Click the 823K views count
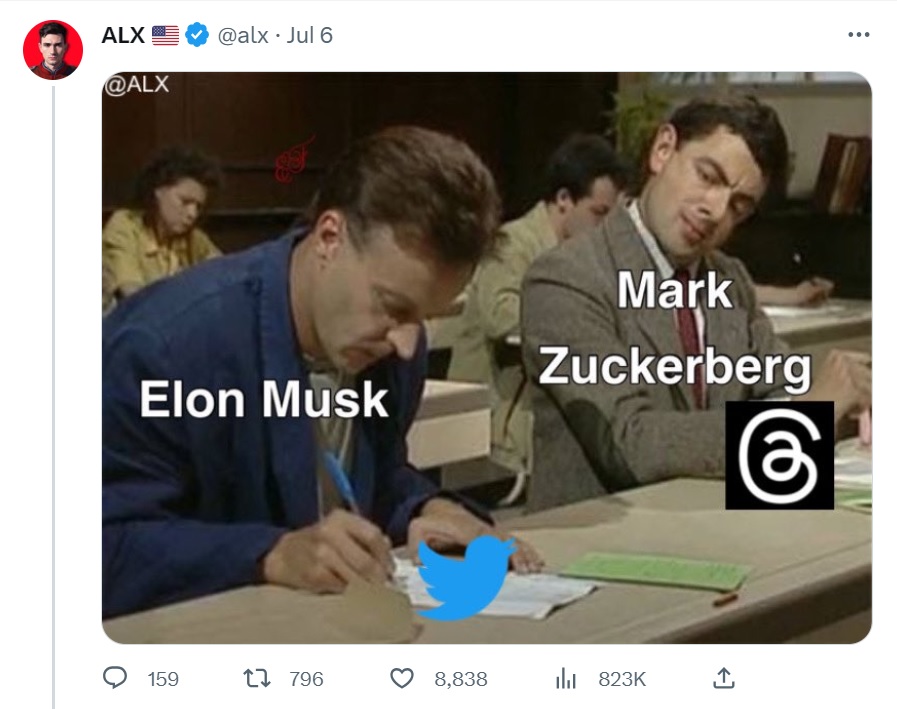897x709 pixels. click(622, 679)
